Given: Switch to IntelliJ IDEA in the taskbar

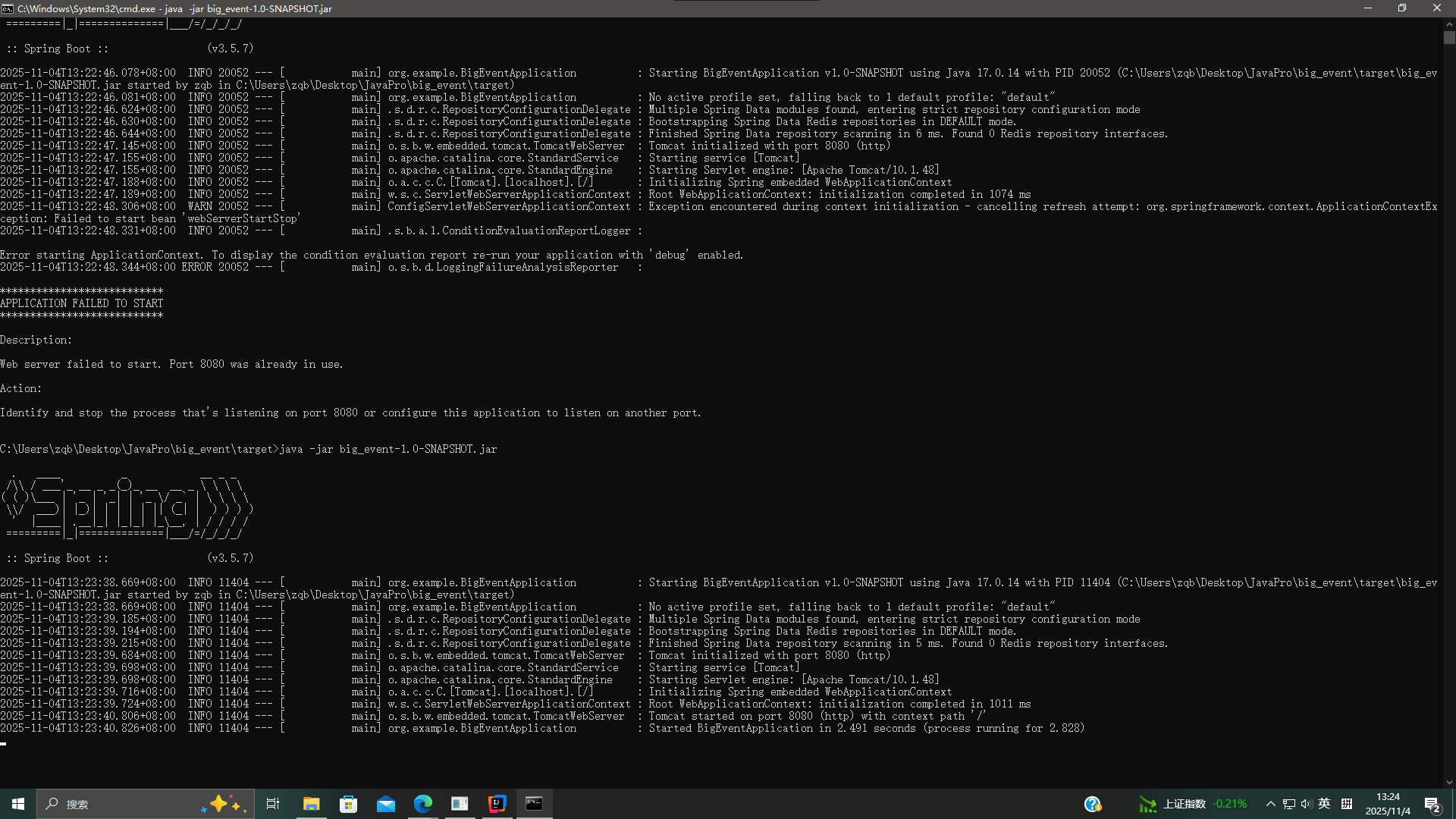Looking at the screenshot, I should click(x=497, y=804).
